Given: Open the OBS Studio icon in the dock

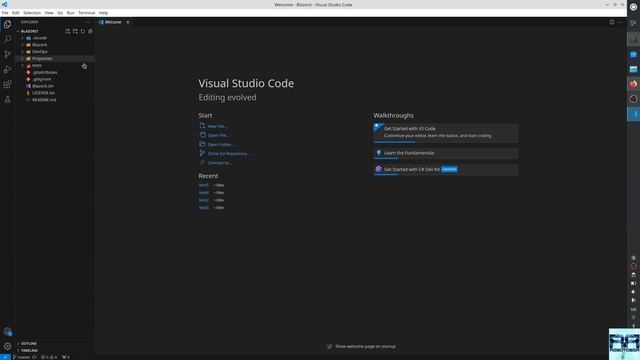Looking at the screenshot, I should (x=633, y=99).
